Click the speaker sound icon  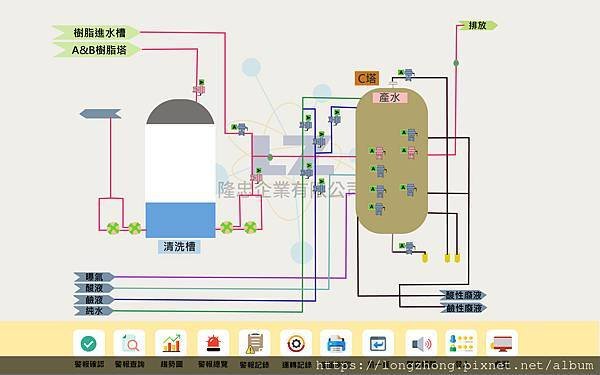(421, 343)
